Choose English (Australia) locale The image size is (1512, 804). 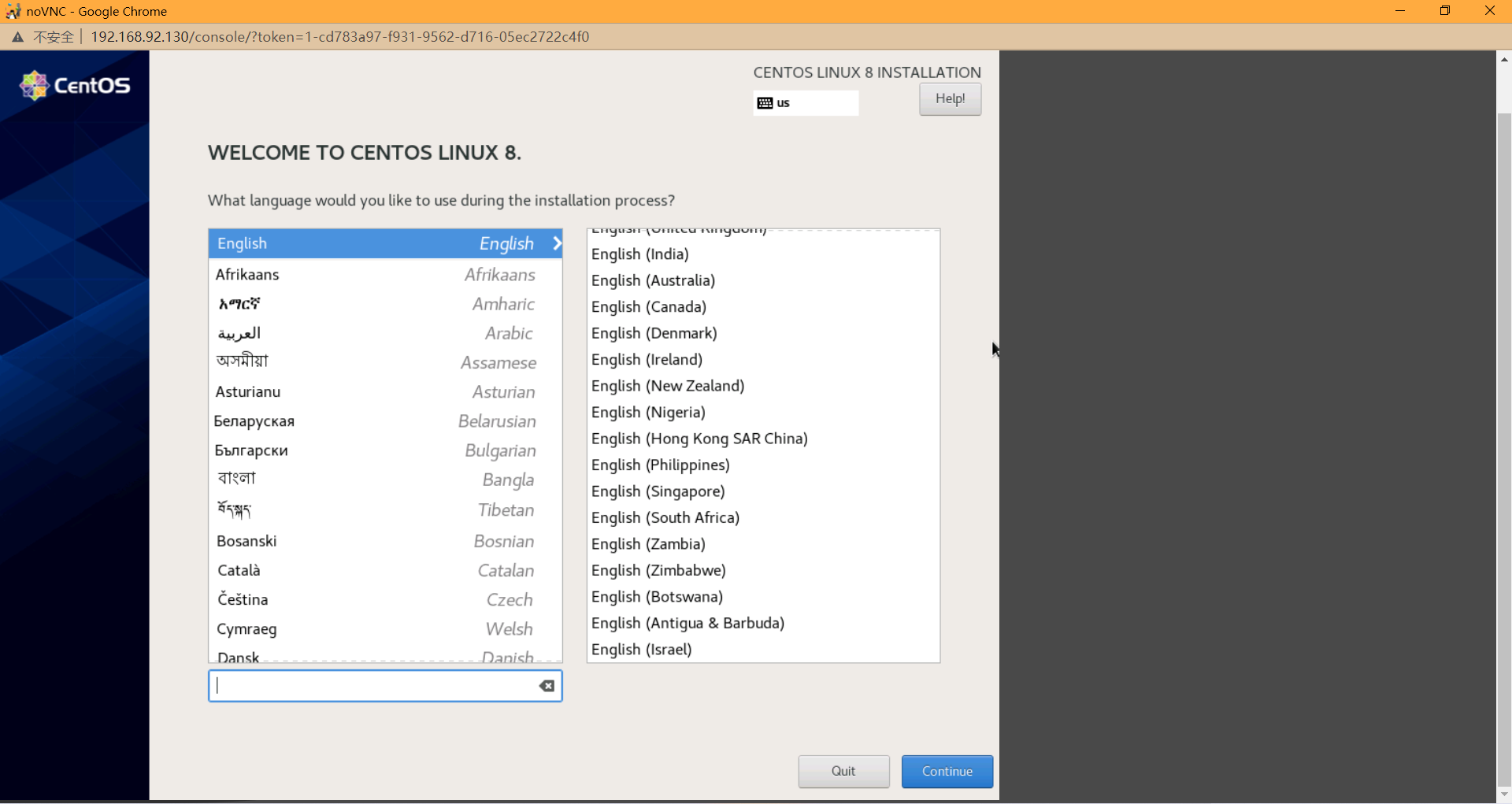point(763,280)
